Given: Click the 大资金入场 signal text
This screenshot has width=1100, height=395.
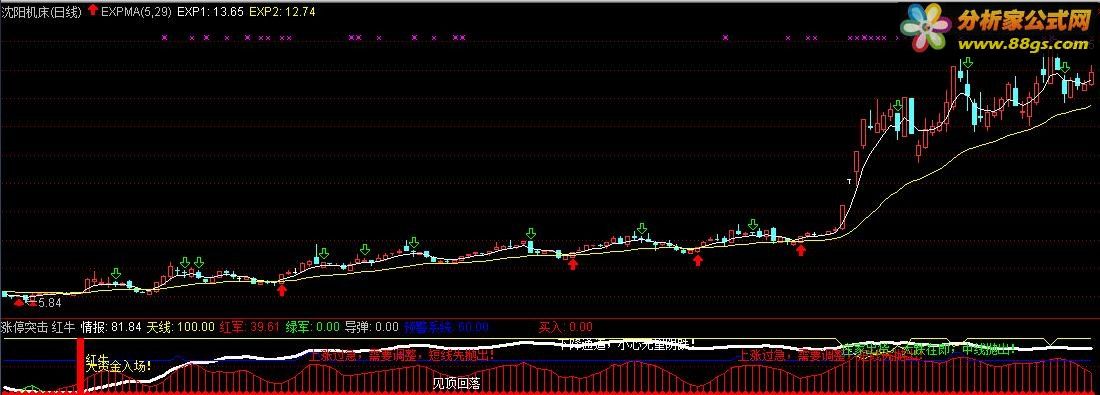Looking at the screenshot, I should 119,366.
